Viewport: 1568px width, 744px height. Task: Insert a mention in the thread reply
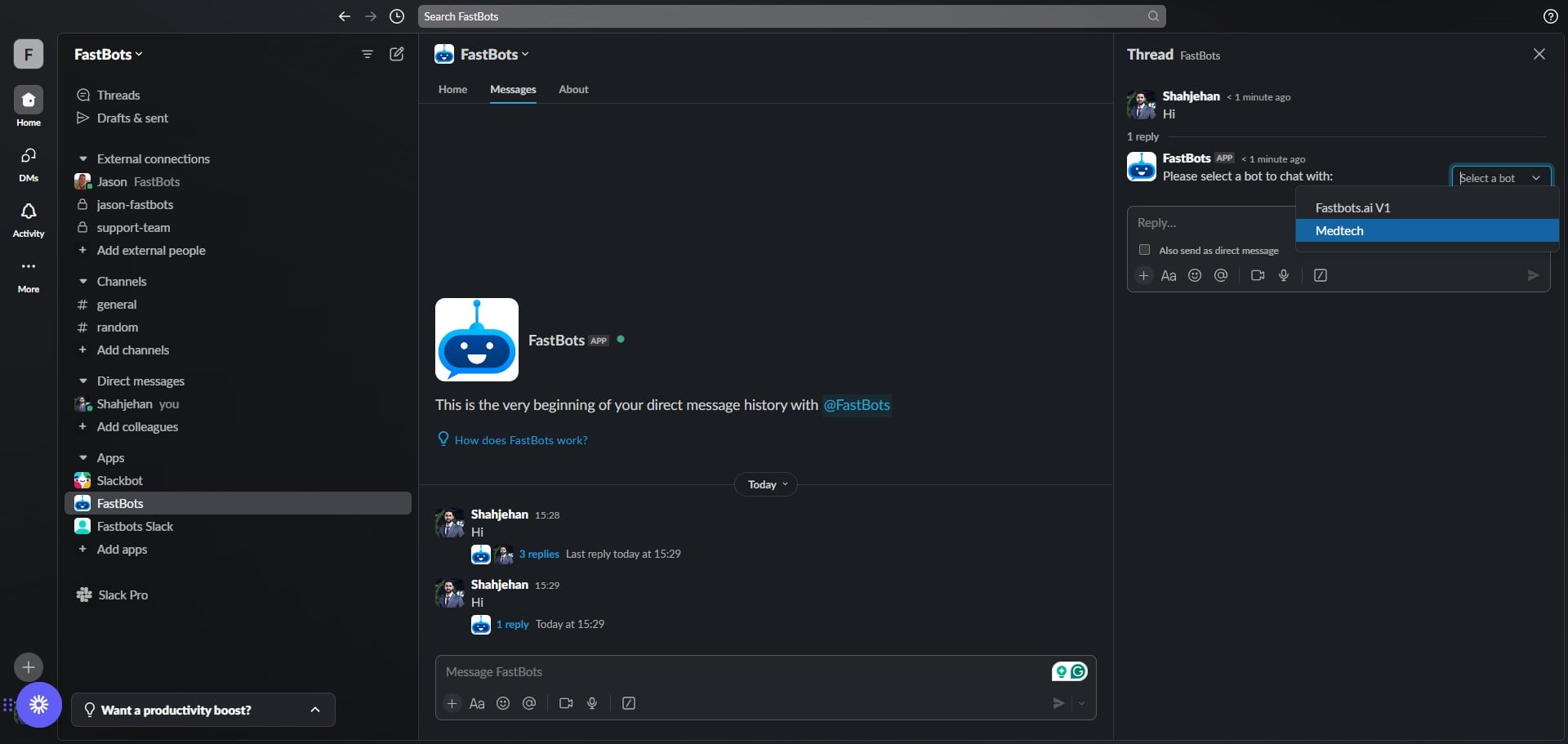pos(1221,275)
